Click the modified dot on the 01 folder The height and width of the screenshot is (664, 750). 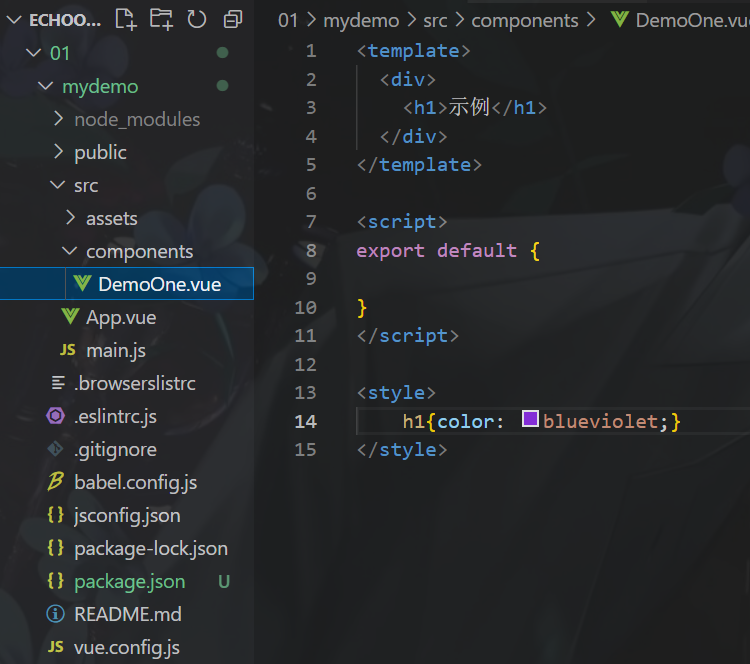tap(222, 52)
